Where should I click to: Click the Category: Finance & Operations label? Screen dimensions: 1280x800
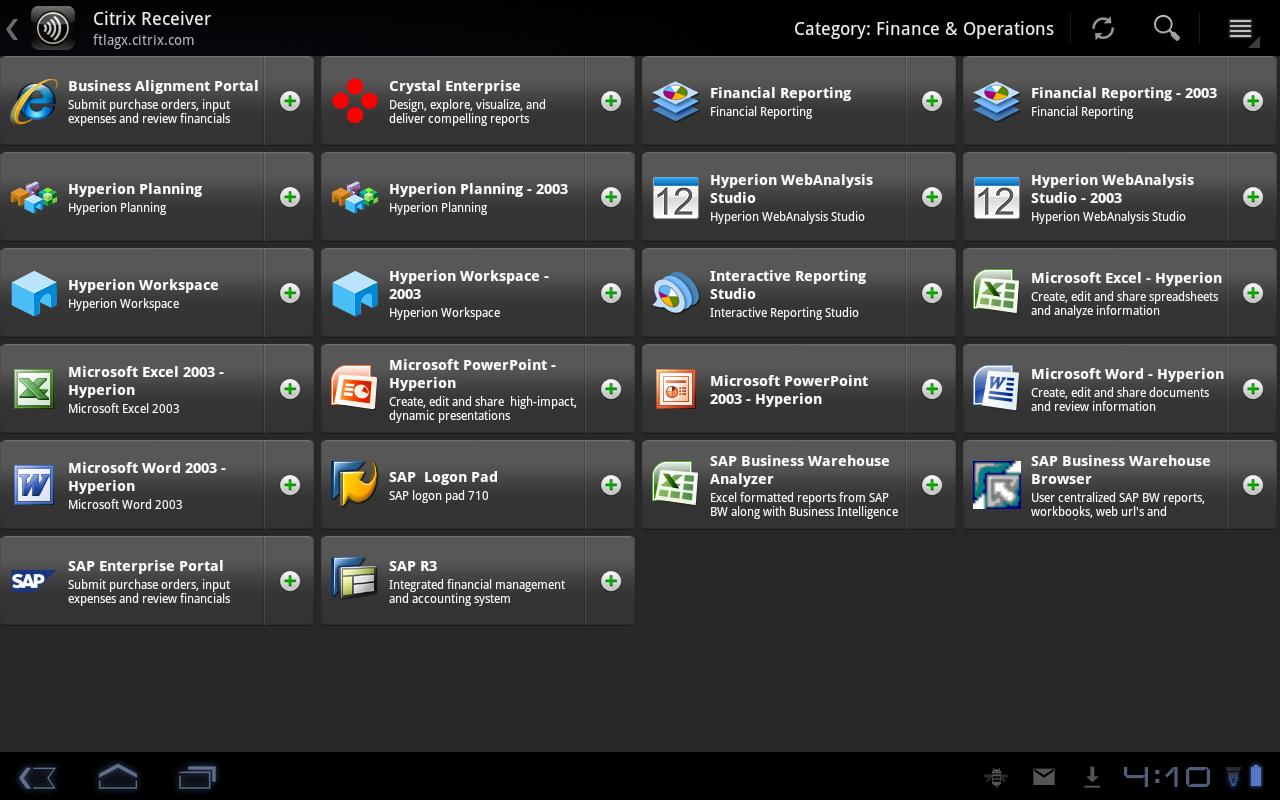pos(924,29)
